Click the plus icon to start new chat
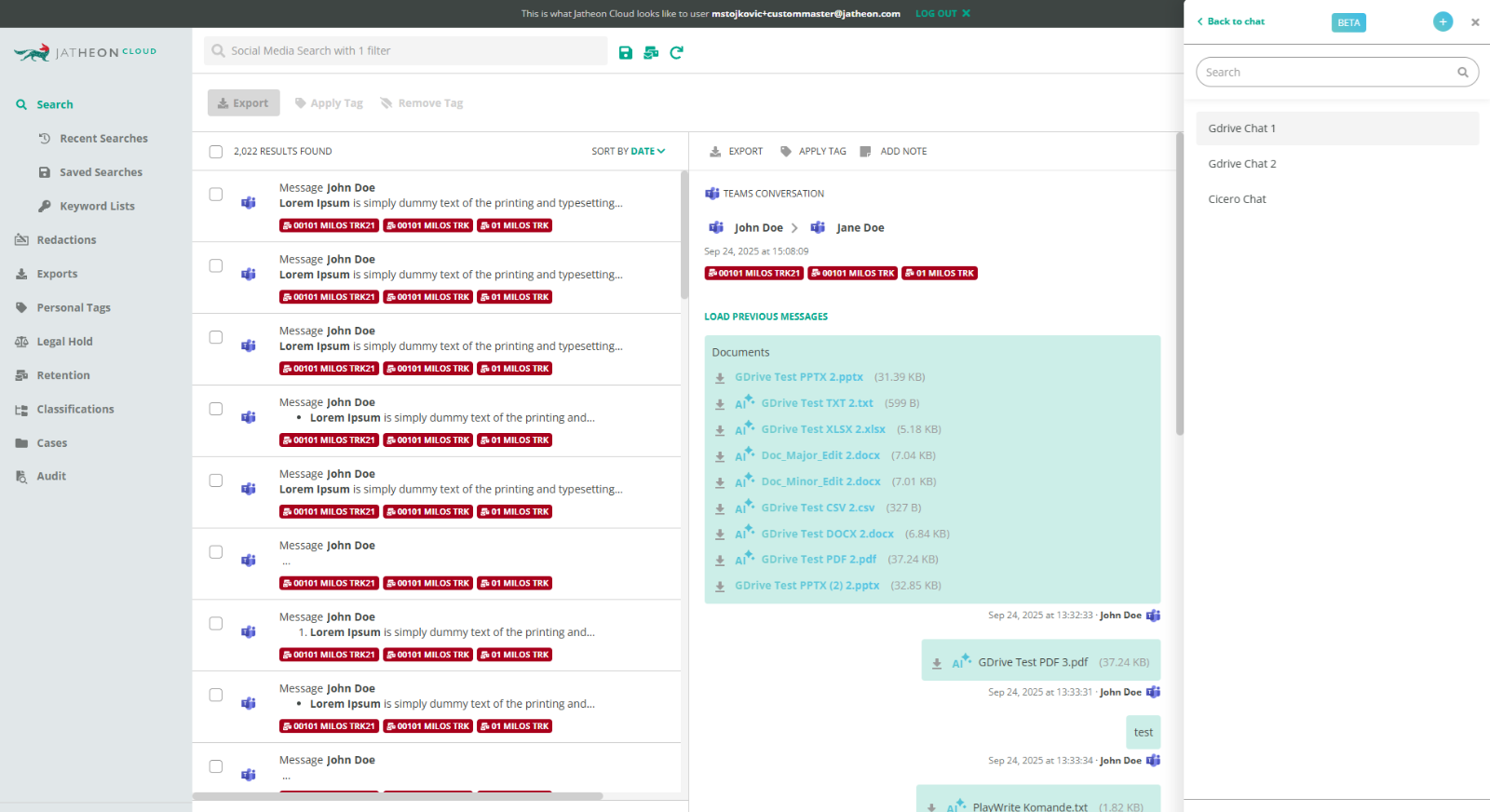Image resolution: width=1490 pixels, height=812 pixels. point(1443,21)
